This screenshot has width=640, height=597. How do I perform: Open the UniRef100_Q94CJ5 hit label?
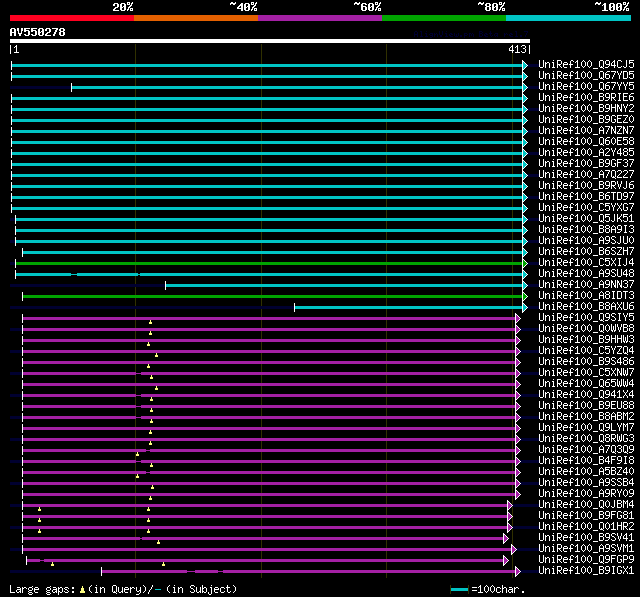586,64
